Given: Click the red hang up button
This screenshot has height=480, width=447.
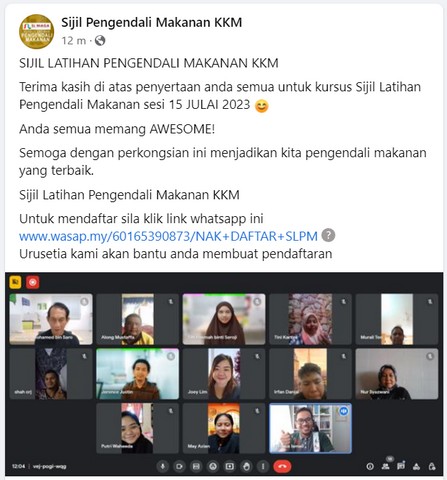Looking at the screenshot, I should [282, 466].
